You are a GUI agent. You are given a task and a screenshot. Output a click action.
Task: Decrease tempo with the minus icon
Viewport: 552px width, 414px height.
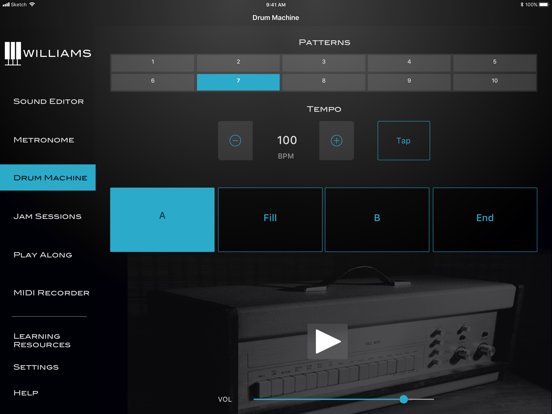tap(235, 140)
